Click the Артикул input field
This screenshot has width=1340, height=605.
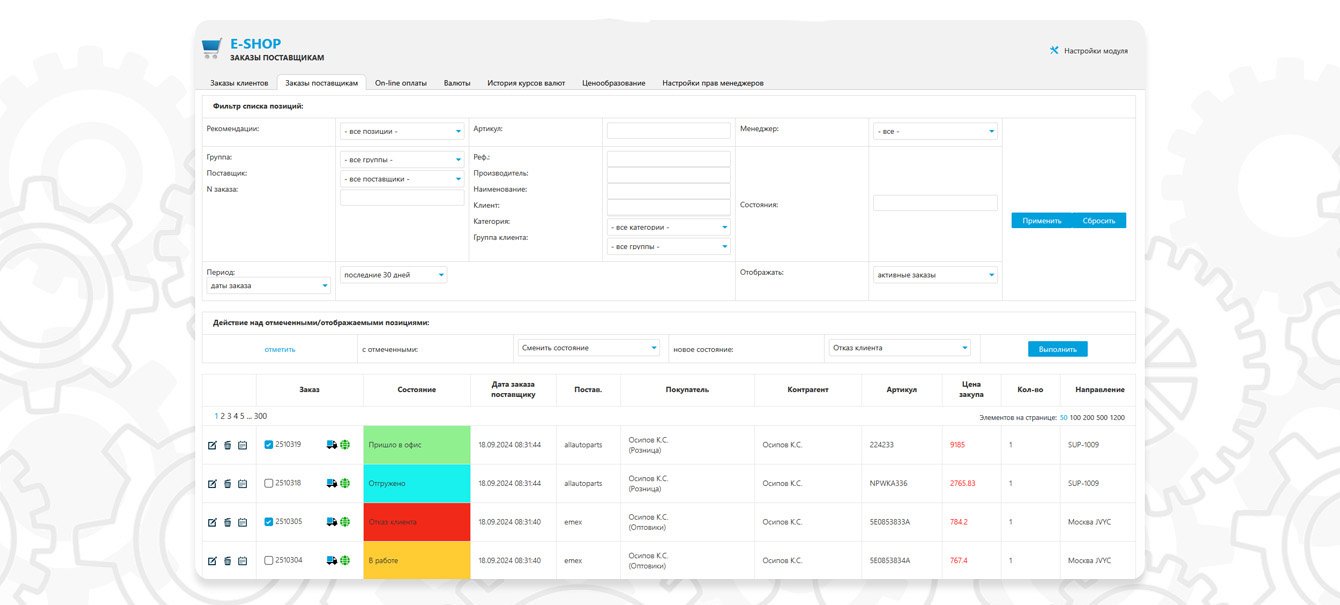tap(669, 131)
